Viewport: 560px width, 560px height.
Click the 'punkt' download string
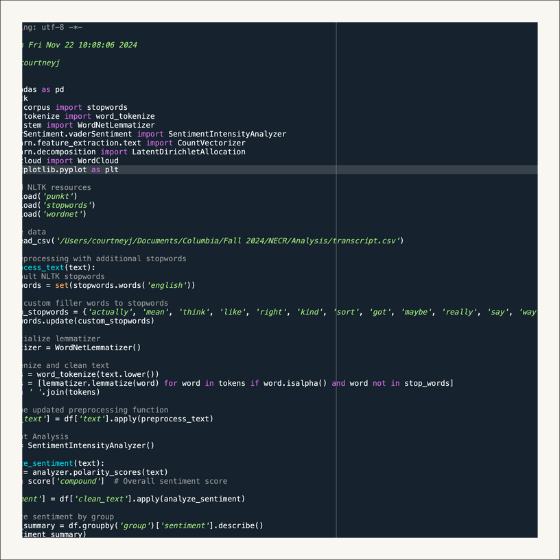(58, 196)
